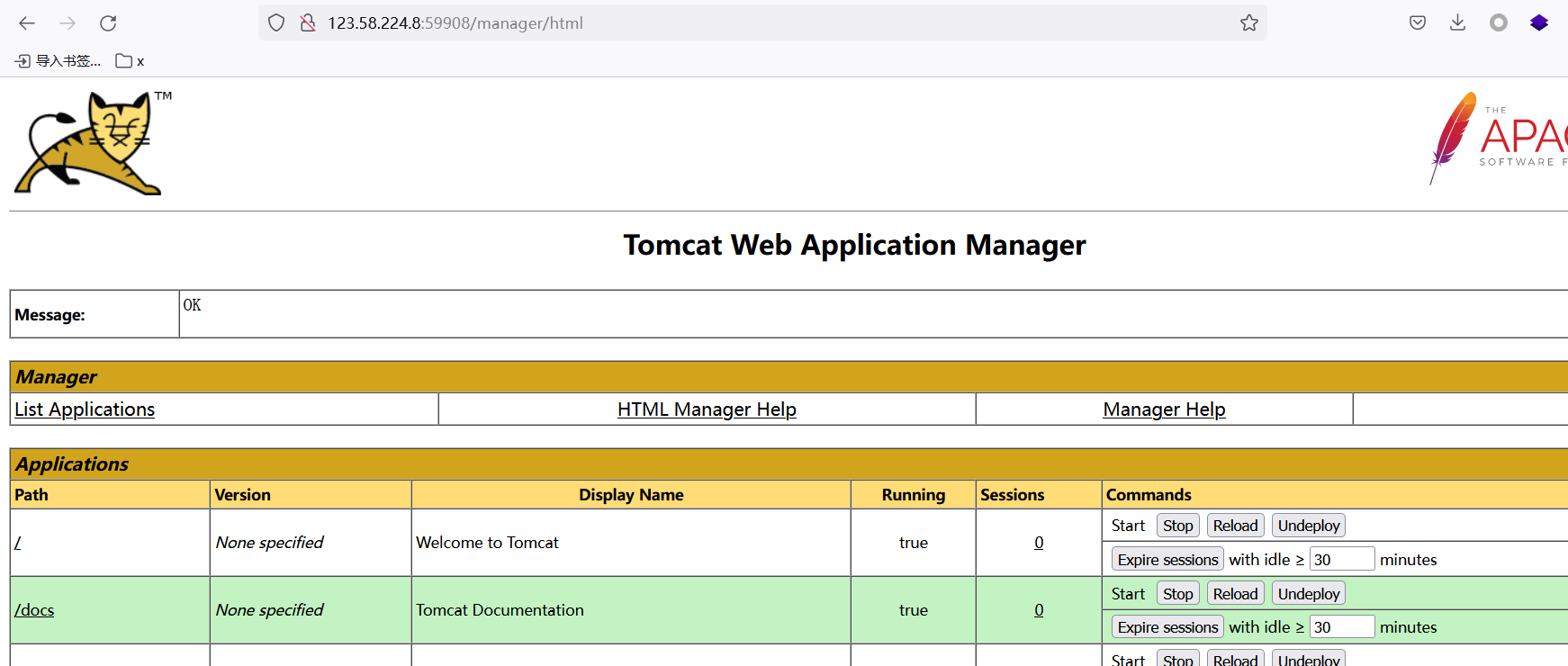Image resolution: width=1568 pixels, height=666 pixels.
Task: Click the 'Welcome to Tomcat' display name
Action: 487,543
